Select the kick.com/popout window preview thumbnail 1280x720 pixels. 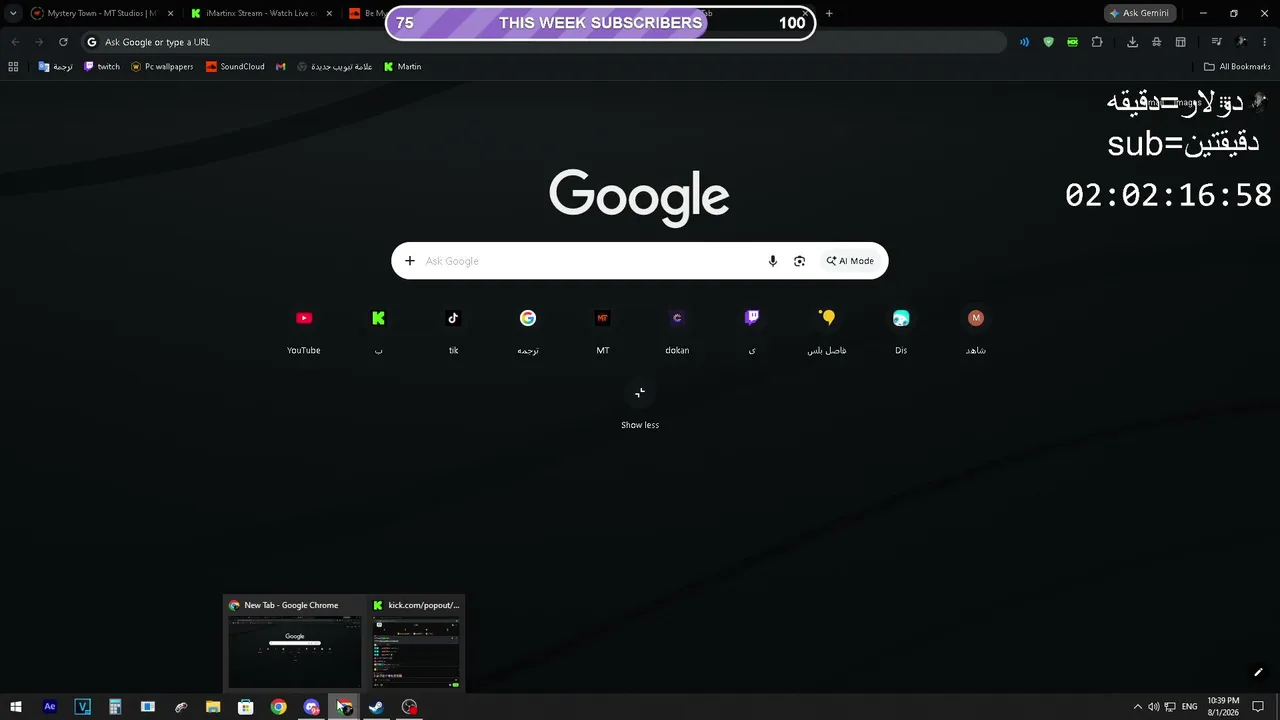click(x=416, y=642)
